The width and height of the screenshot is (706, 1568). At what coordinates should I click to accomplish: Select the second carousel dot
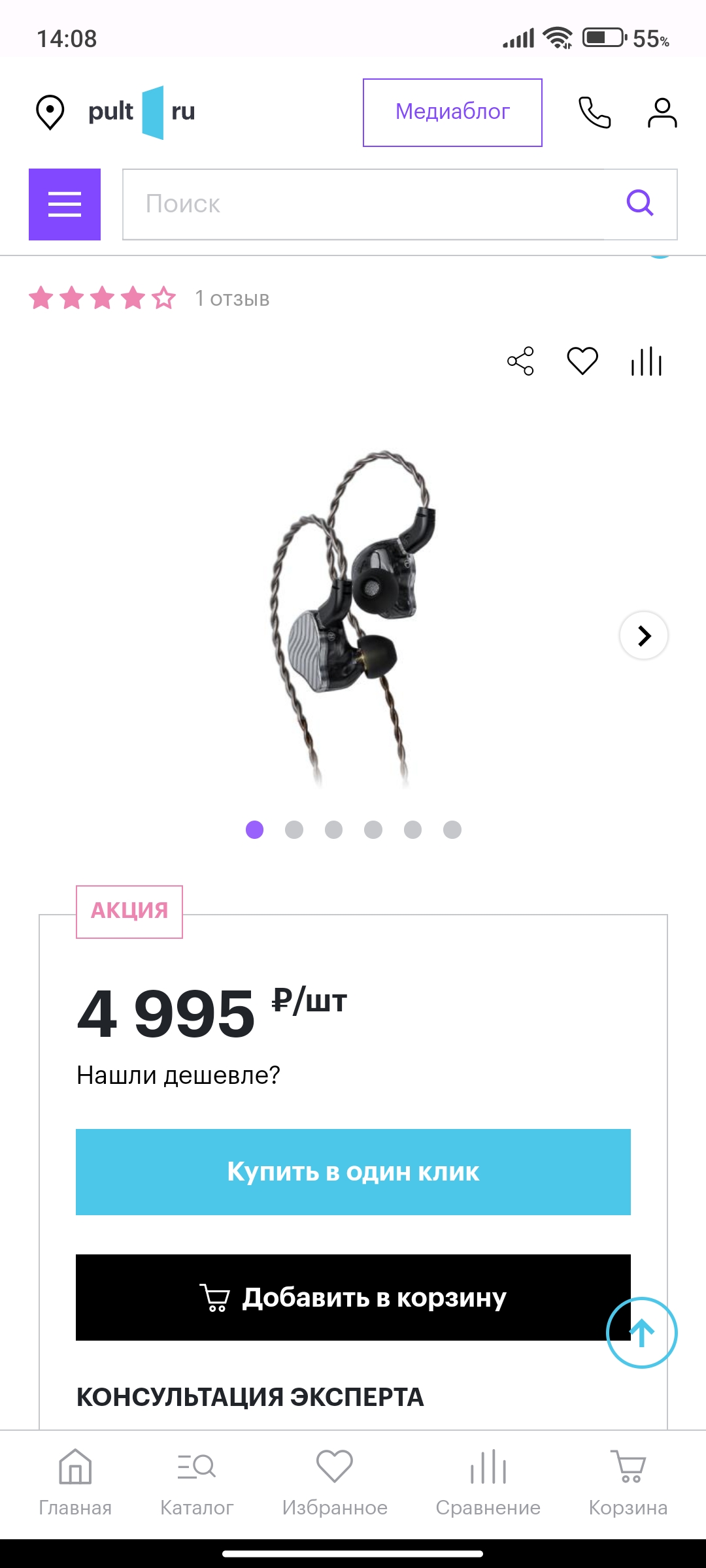294,830
